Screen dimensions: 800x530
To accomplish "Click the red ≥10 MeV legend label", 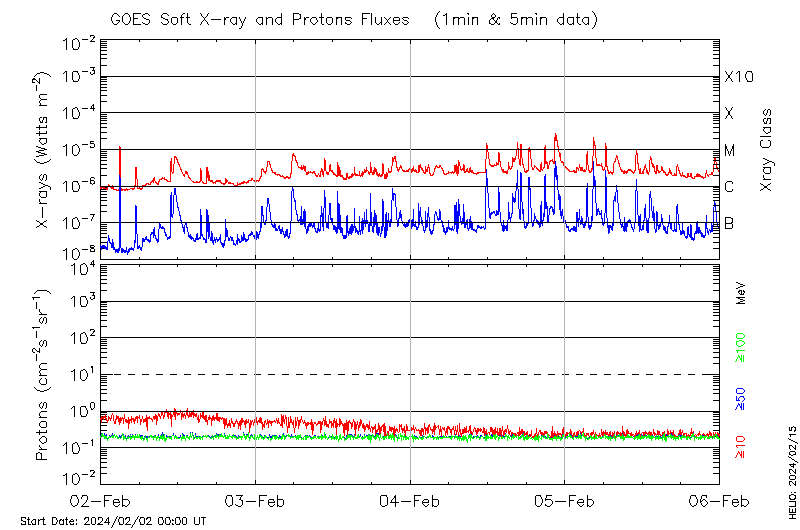I will click(742, 447).
